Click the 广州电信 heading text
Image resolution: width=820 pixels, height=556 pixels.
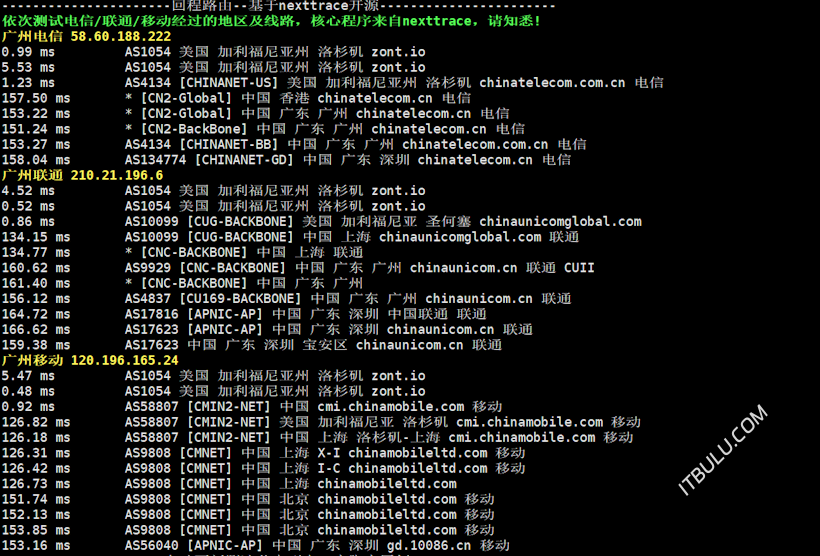[x=32, y=37]
